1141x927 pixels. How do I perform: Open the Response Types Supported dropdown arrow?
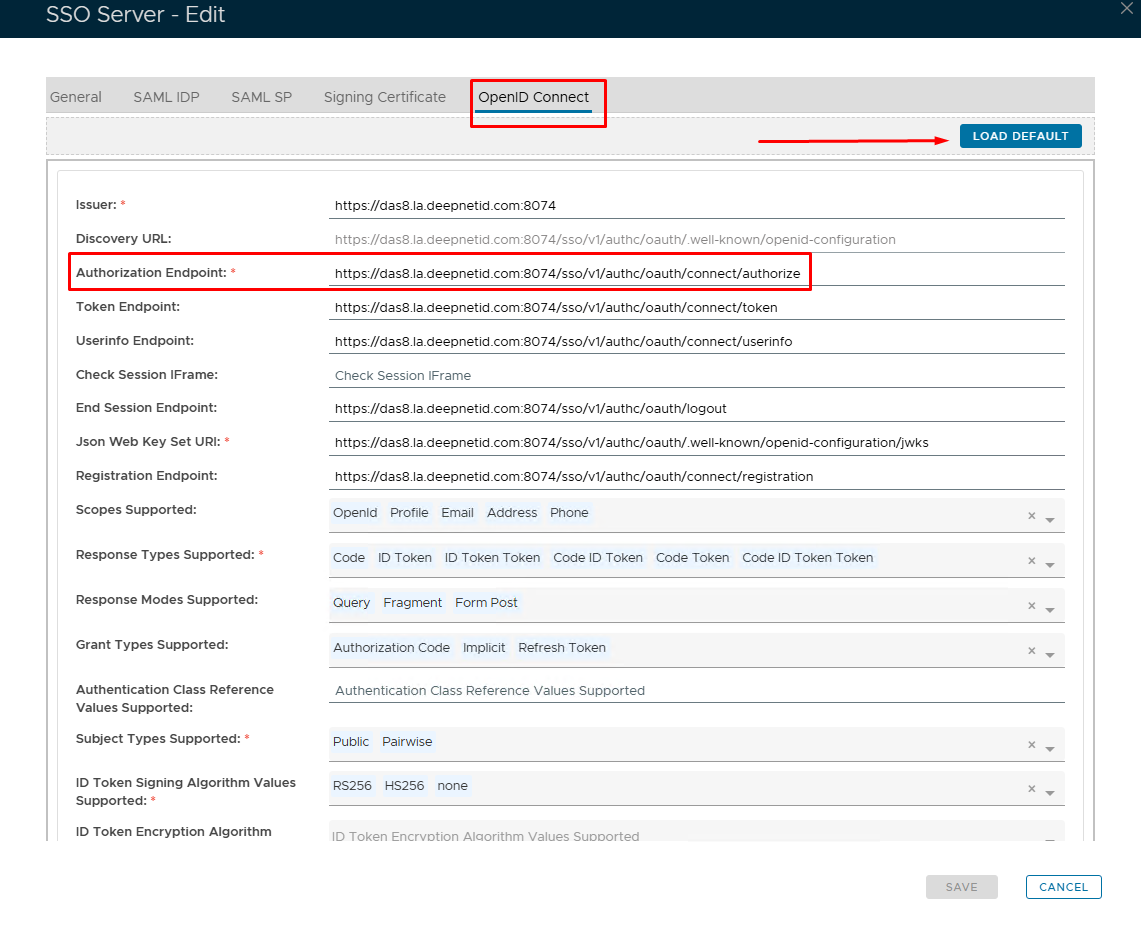(1050, 565)
